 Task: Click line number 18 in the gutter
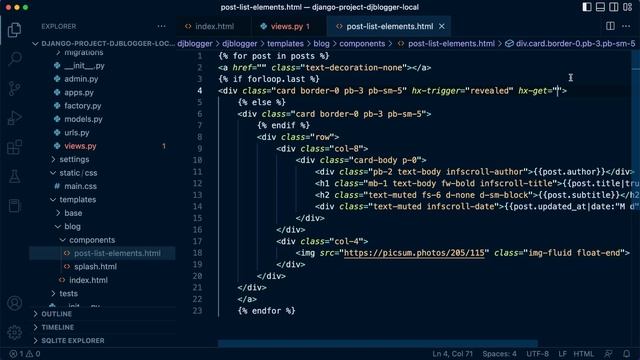pyautogui.click(x=198, y=253)
